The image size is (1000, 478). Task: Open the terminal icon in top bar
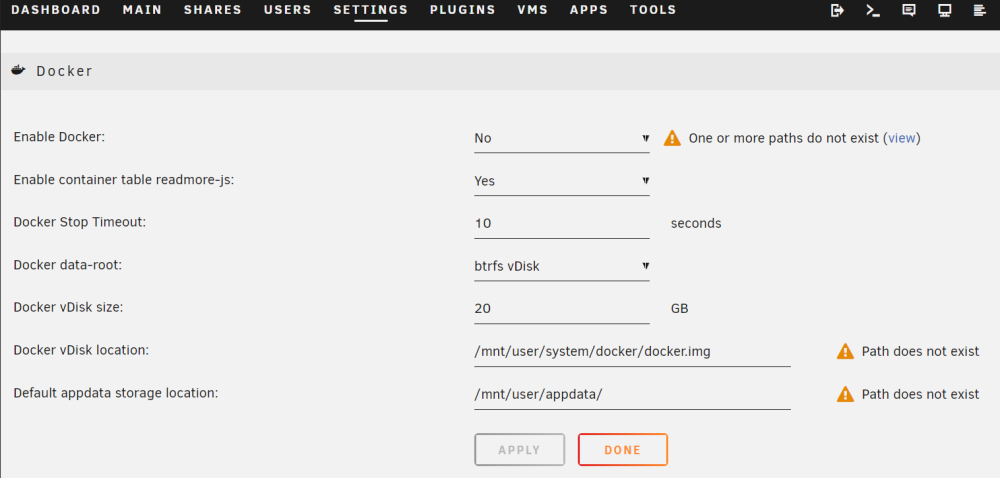(x=873, y=10)
